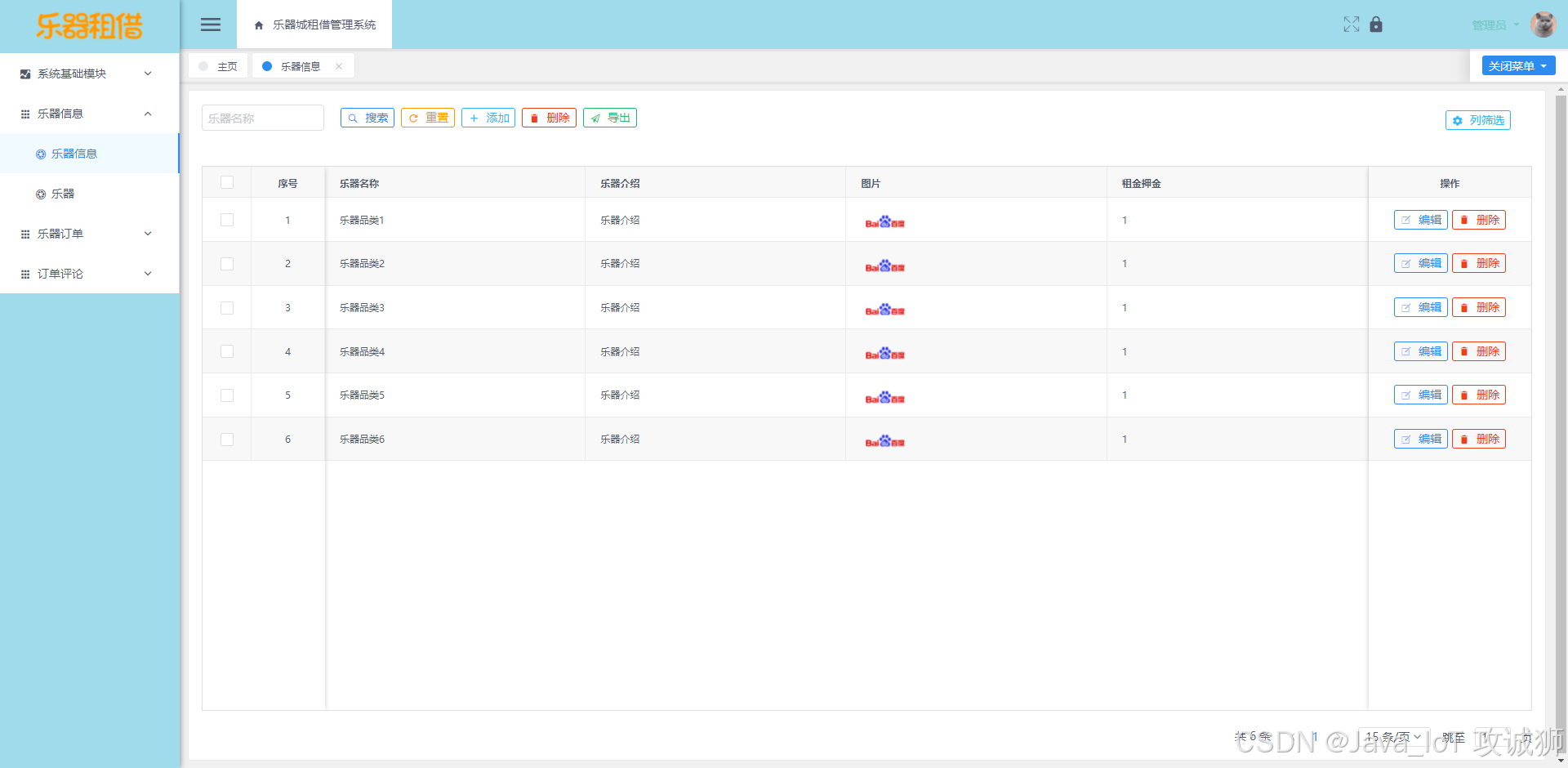Click the 导出 export button
Screen dimensions: 1568x768
pos(610,118)
